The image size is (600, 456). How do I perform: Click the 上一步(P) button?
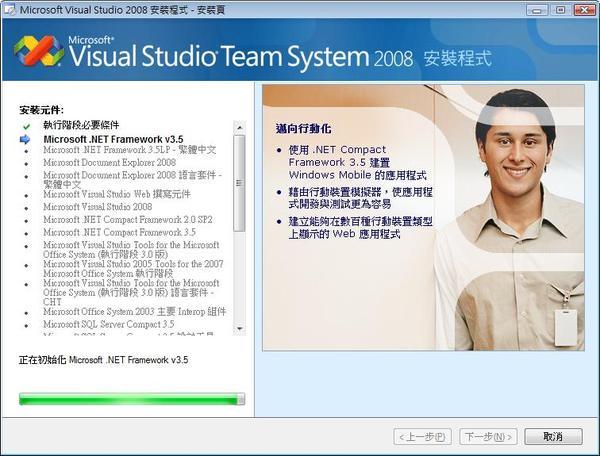(422, 436)
